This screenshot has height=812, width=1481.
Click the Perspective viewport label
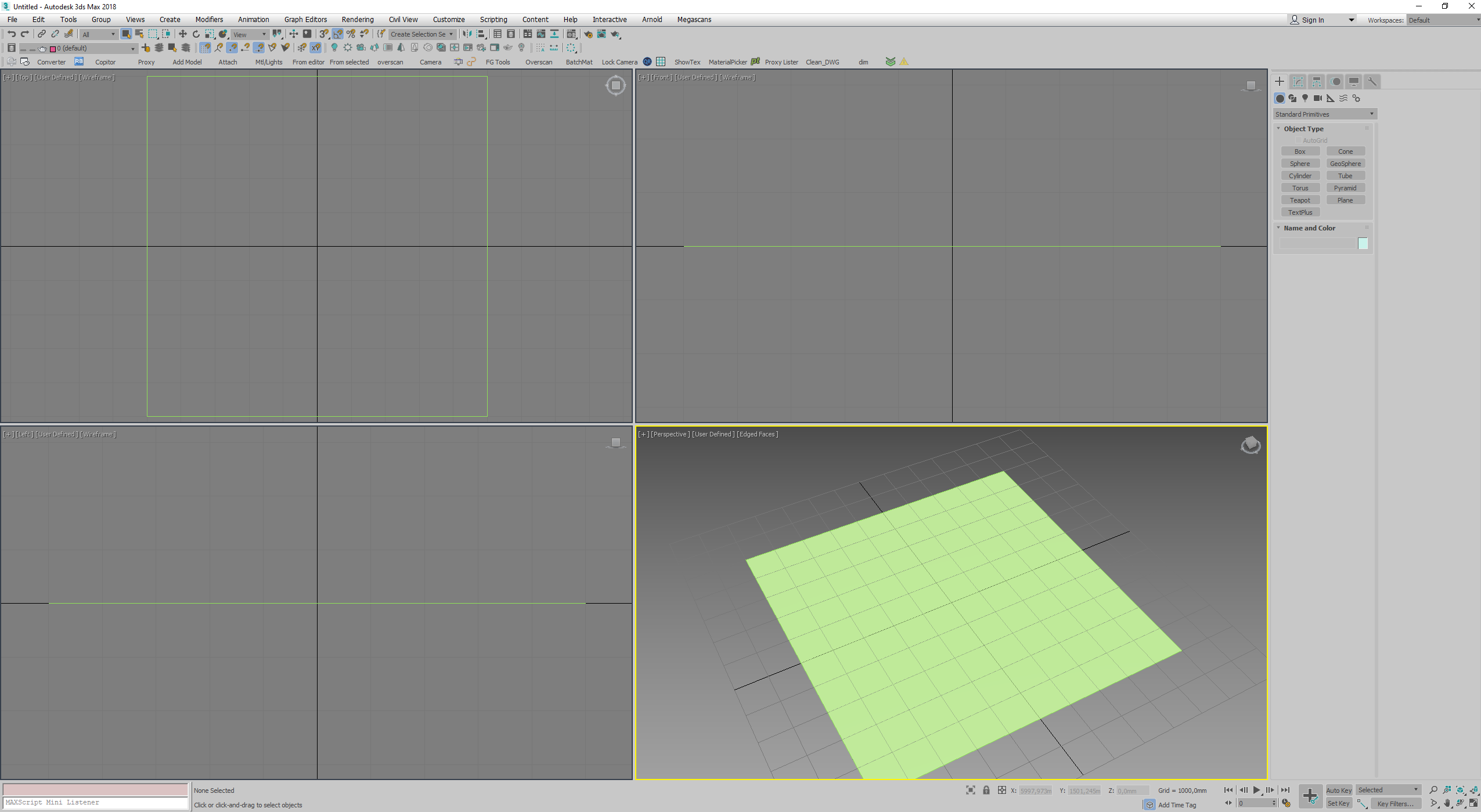[670, 434]
